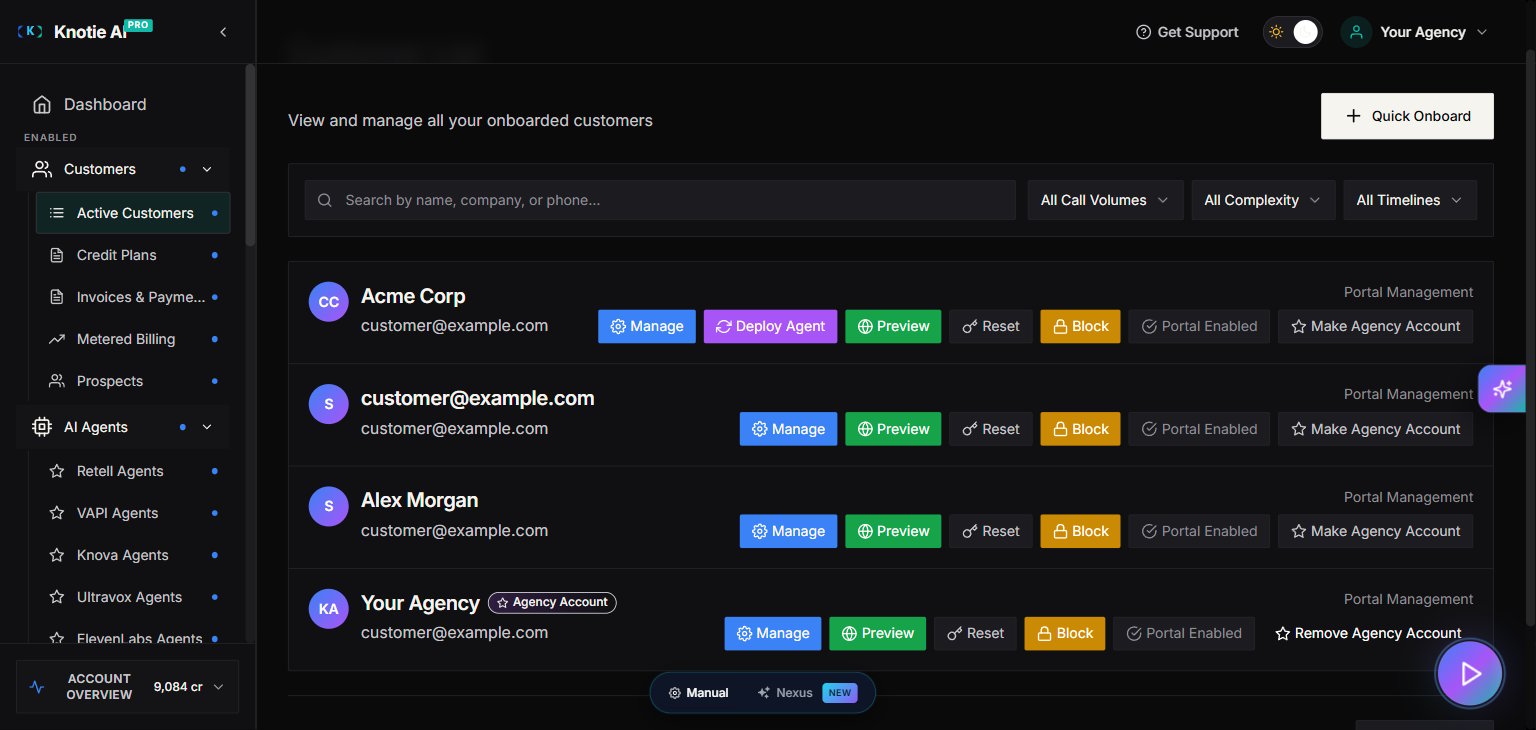Deploy Agent for Acme Corp
This screenshot has height=730, width=1536.
[770, 326]
